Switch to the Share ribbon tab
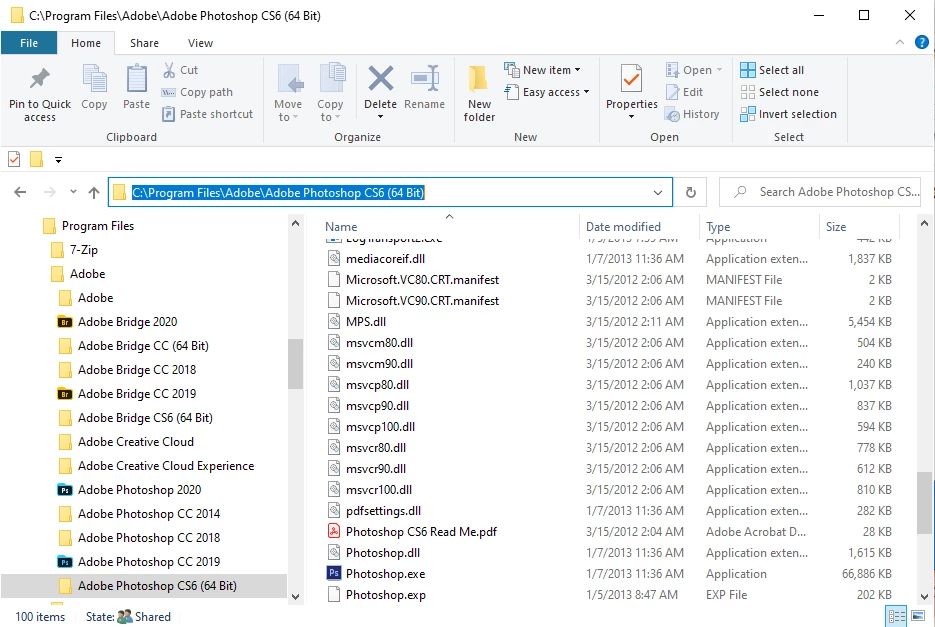 point(144,43)
